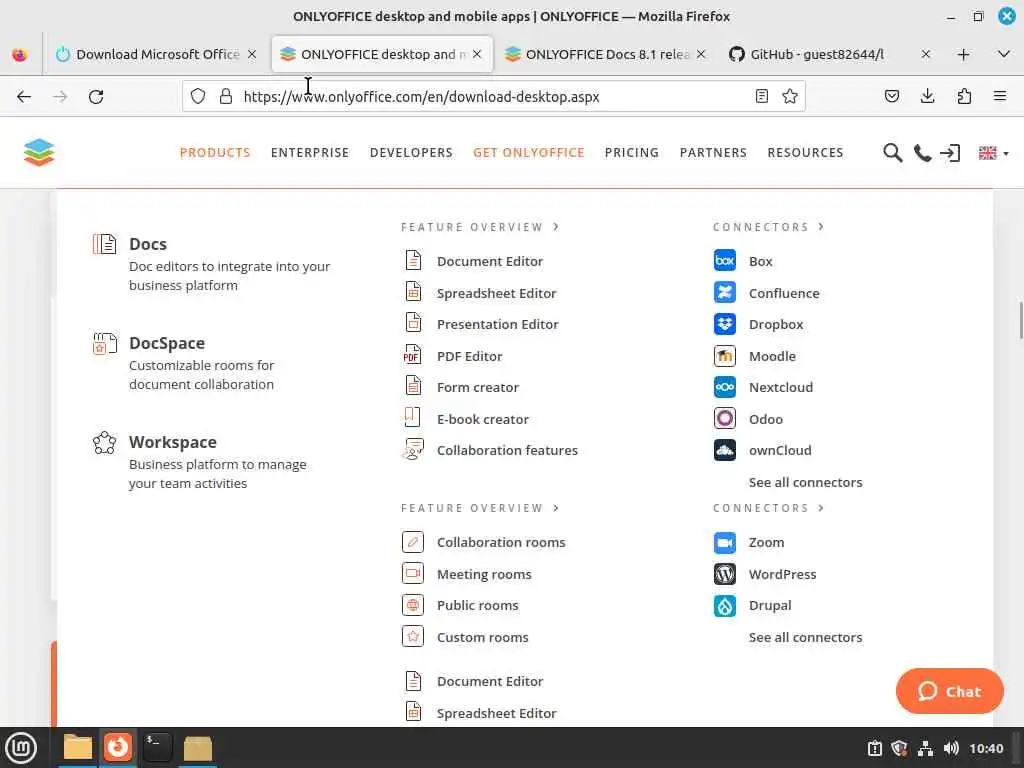
Task: Open volume control in system tray
Action: click(x=951, y=748)
